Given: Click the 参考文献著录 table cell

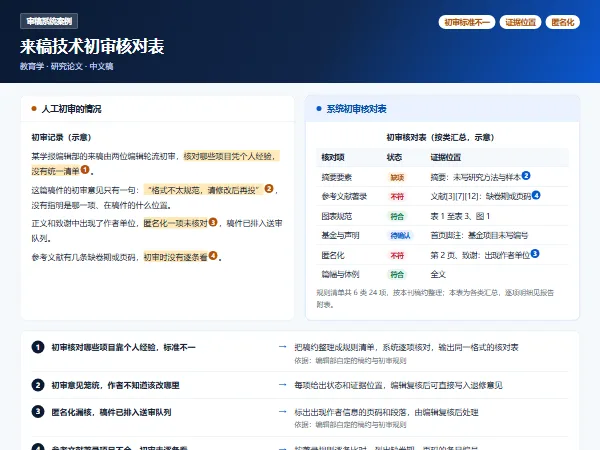Looking at the screenshot, I should point(344,197).
